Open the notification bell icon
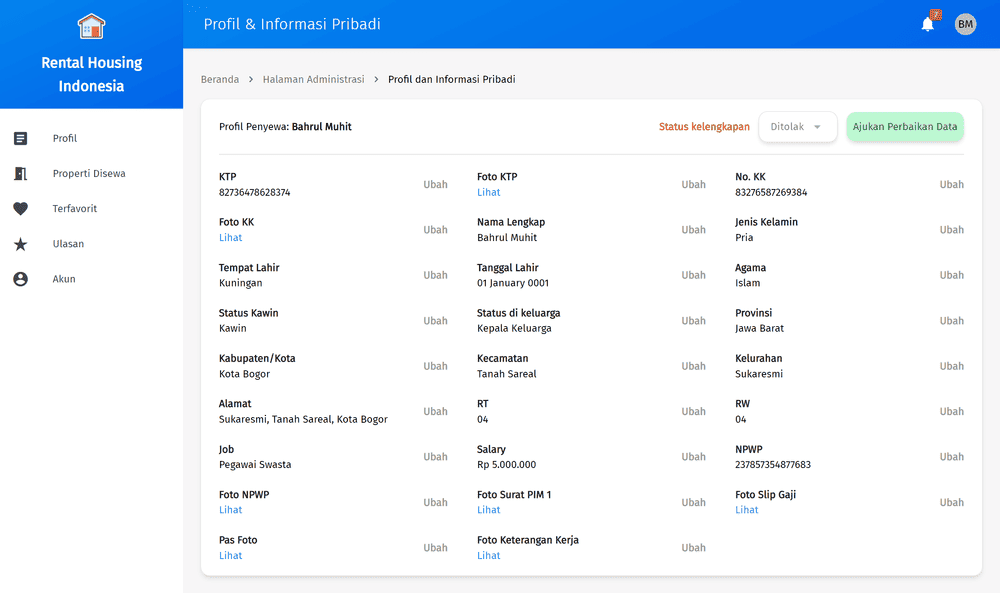 coord(928,25)
